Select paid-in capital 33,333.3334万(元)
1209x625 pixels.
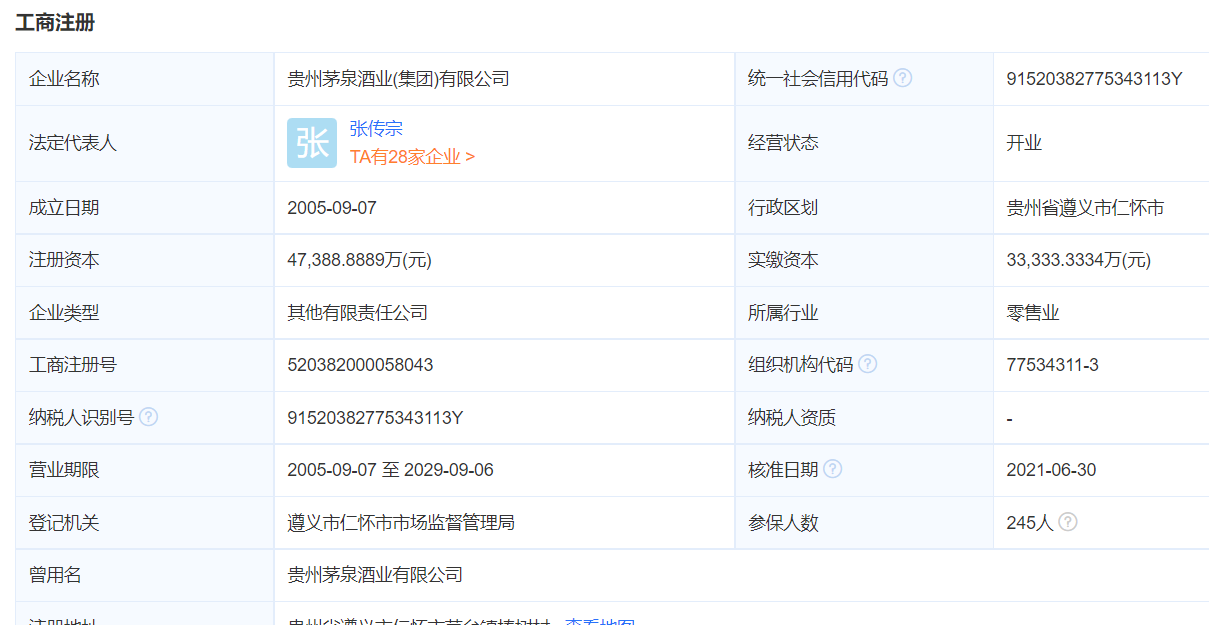pyautogui.click(x=1078, y=260)
